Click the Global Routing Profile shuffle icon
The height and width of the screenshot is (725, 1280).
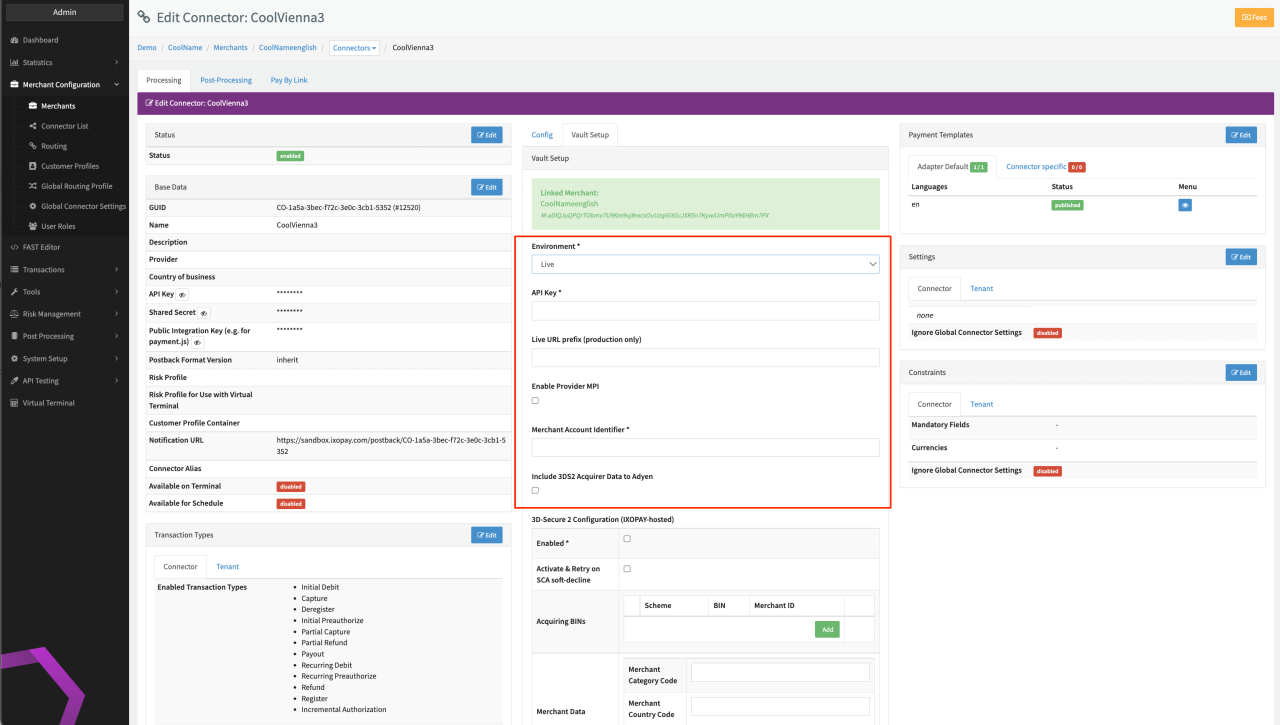pyautogui.click(x=33, y=186)
